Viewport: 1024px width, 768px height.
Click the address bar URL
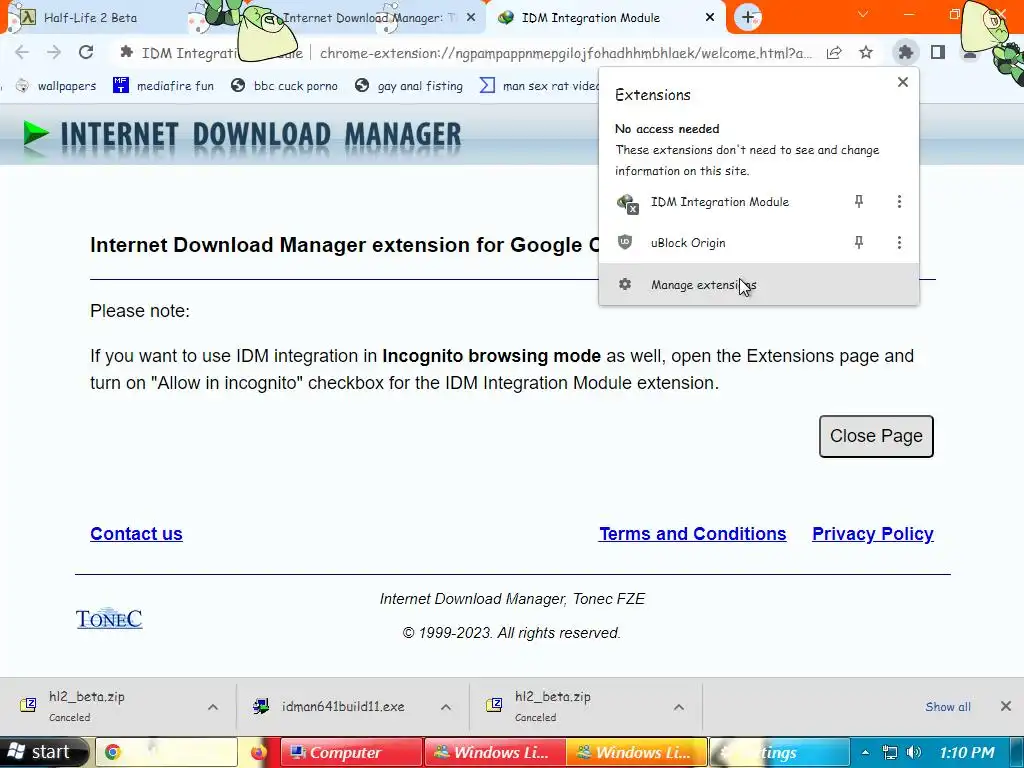(566, 53)
